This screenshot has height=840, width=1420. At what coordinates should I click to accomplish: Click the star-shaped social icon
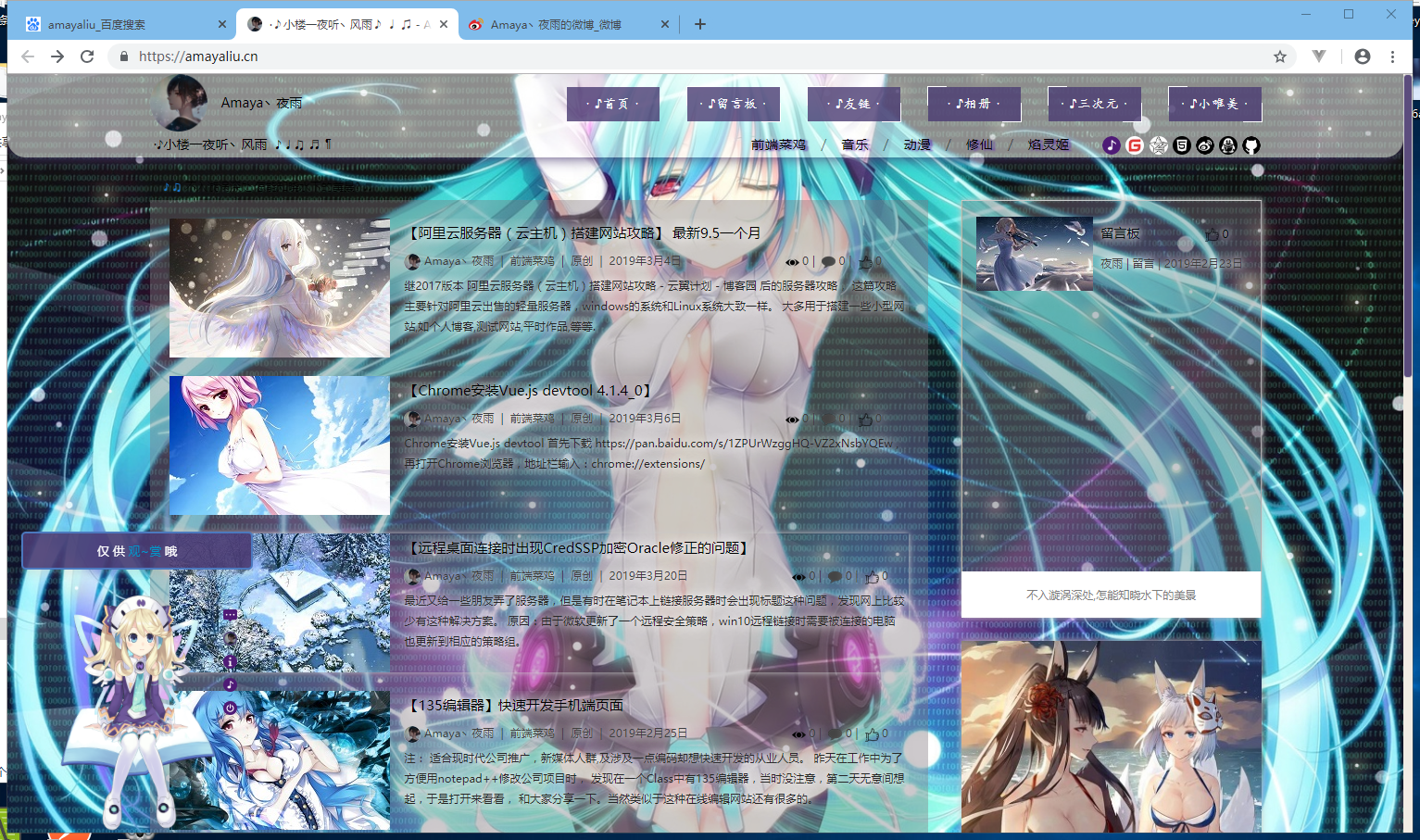click(x=1159, y=145)
